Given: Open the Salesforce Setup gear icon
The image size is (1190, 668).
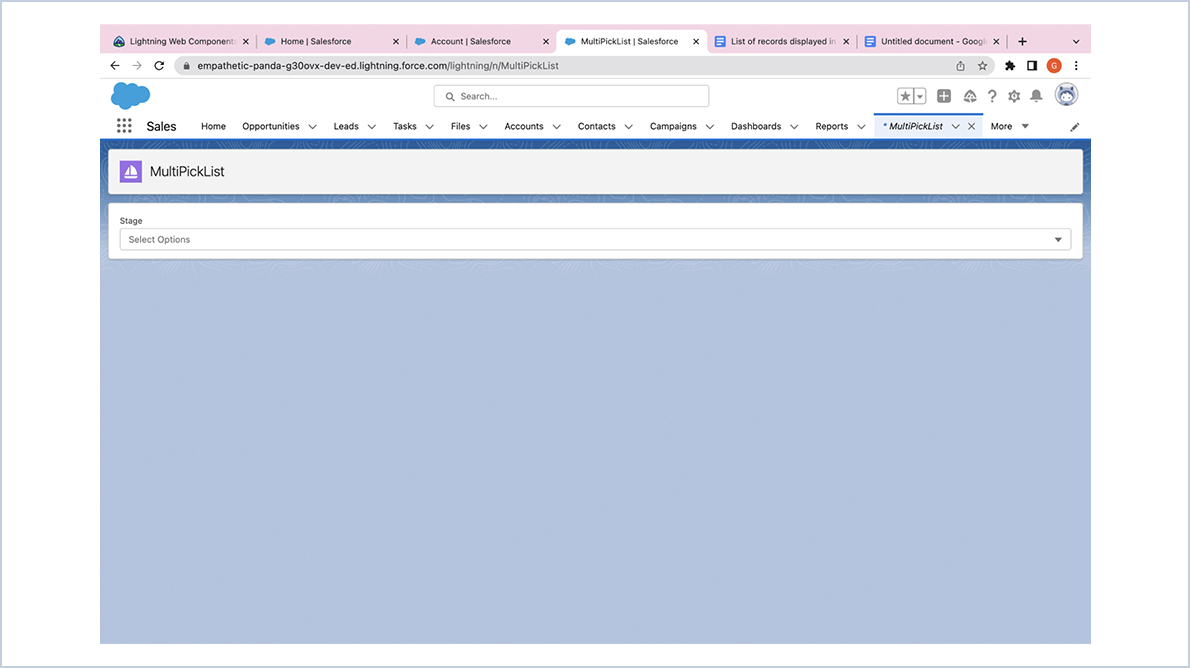Looking at the screenshot, I should click(1013, 95).
